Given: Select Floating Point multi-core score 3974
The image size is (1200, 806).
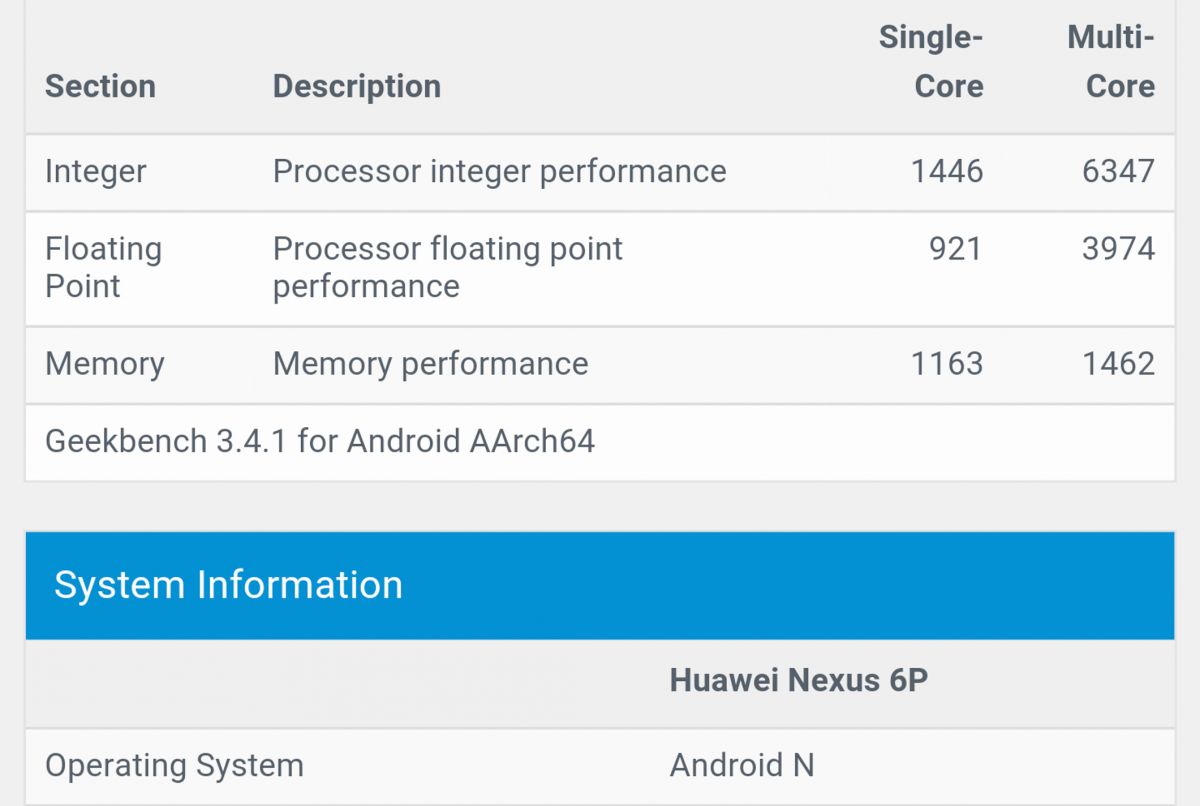Looking at the screenshot, I should (1118, 248).
